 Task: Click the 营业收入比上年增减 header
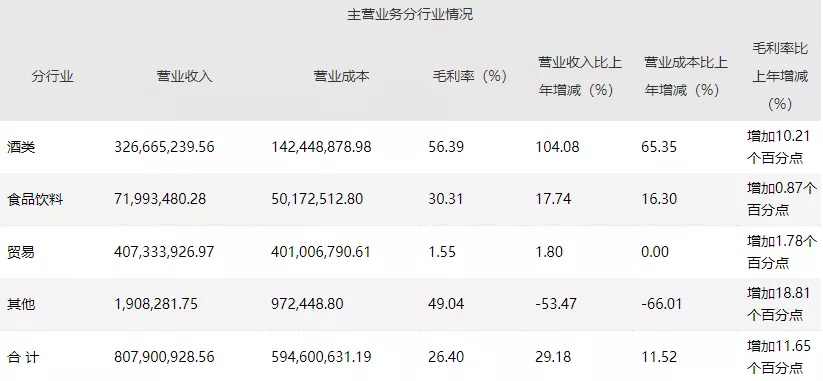[580, 77]
